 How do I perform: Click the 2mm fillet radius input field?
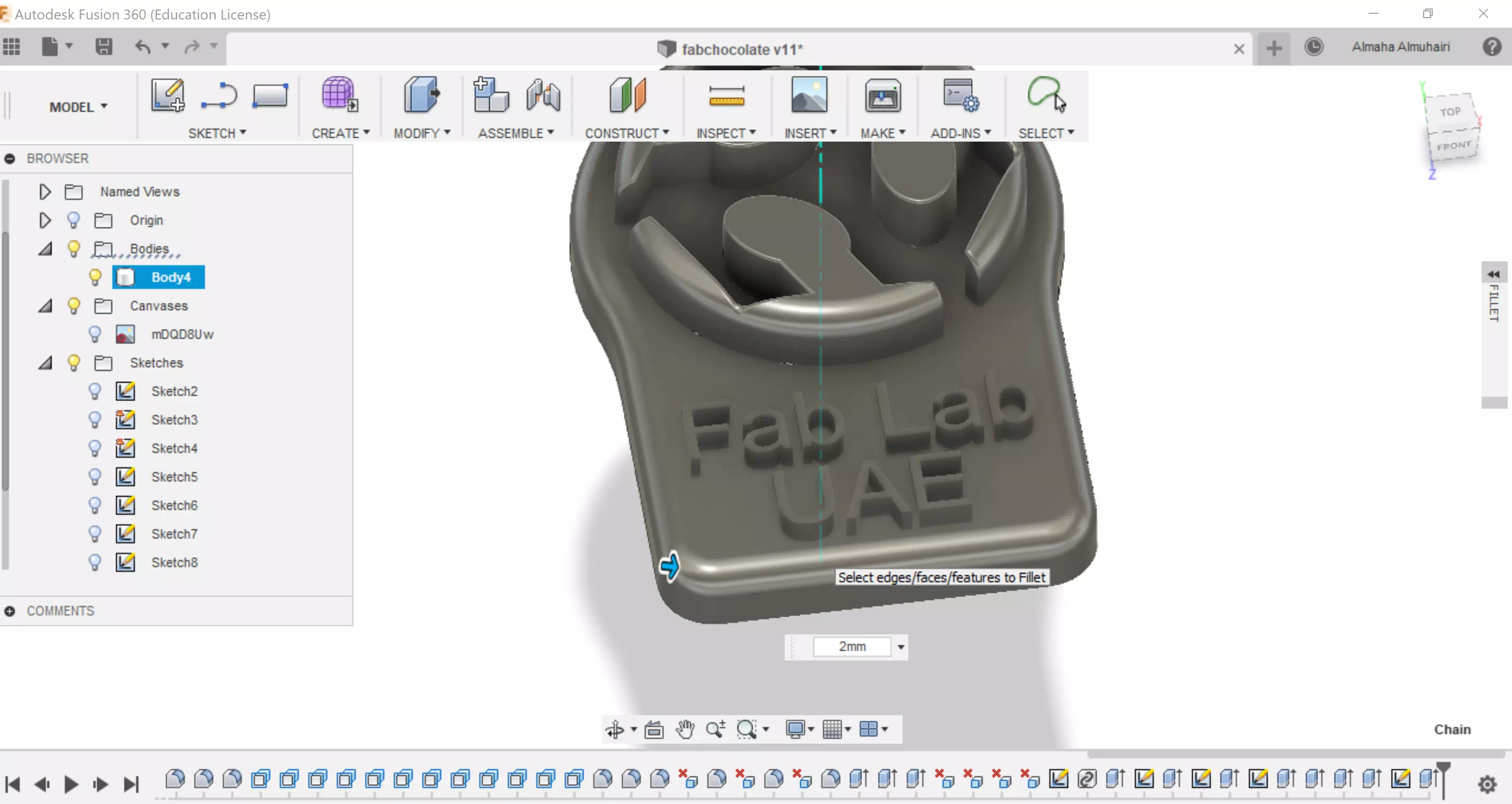(852, 647)
